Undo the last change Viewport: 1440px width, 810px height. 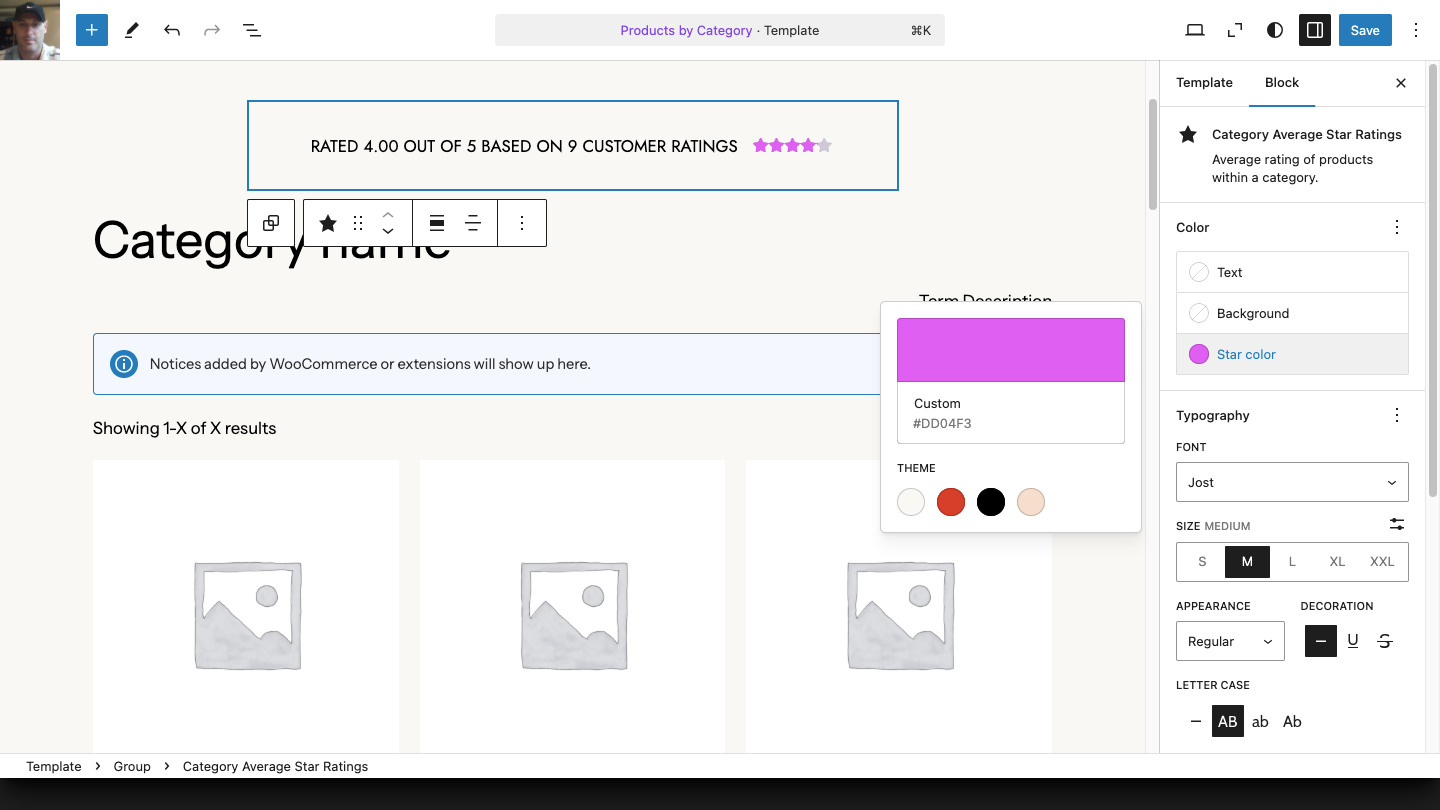172,30
